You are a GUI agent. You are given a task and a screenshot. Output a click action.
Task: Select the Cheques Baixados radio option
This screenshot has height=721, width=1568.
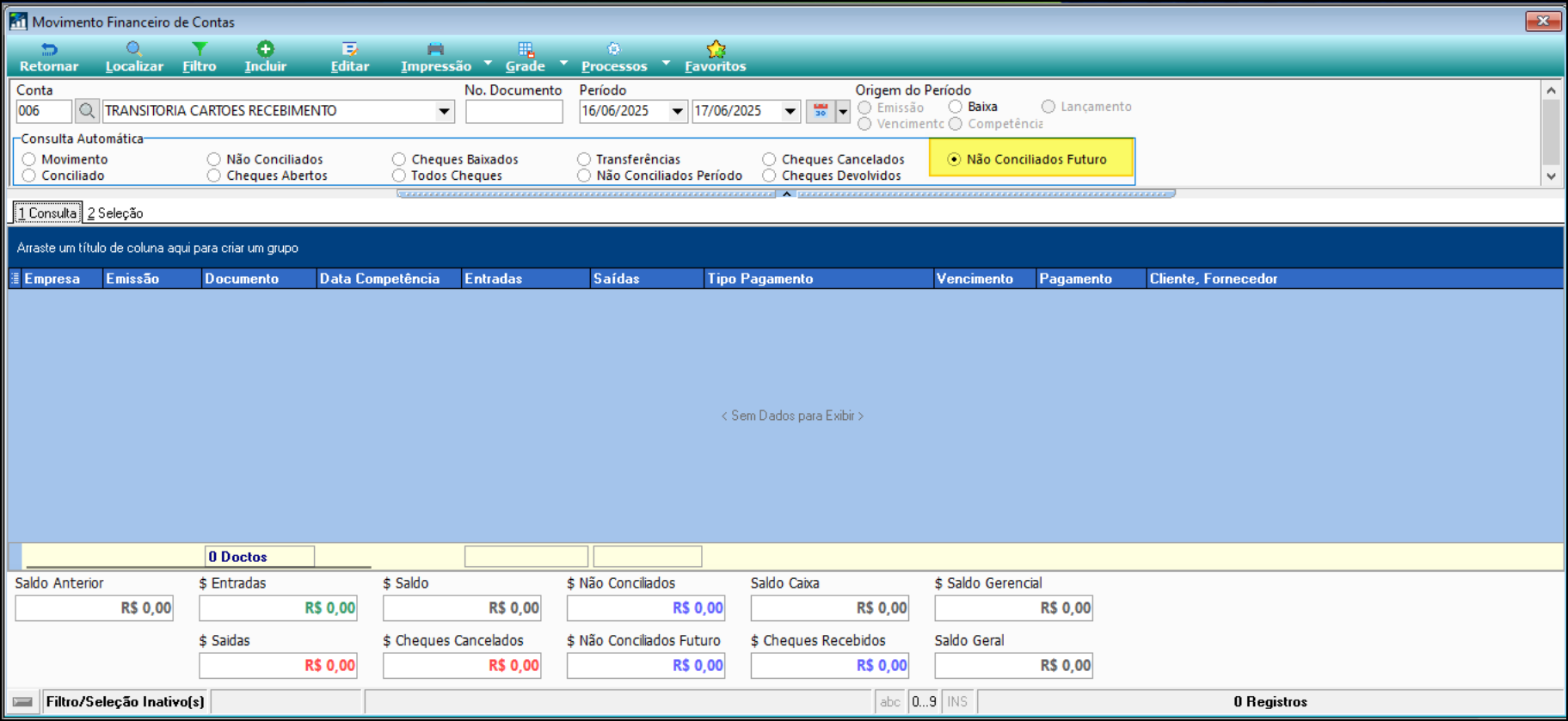[399, 159]
